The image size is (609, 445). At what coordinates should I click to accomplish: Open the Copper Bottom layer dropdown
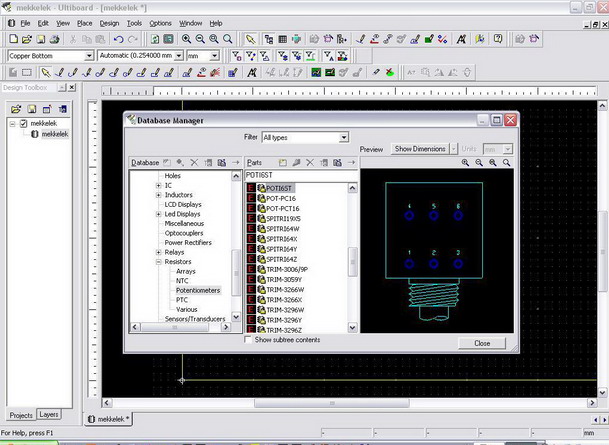89,56
